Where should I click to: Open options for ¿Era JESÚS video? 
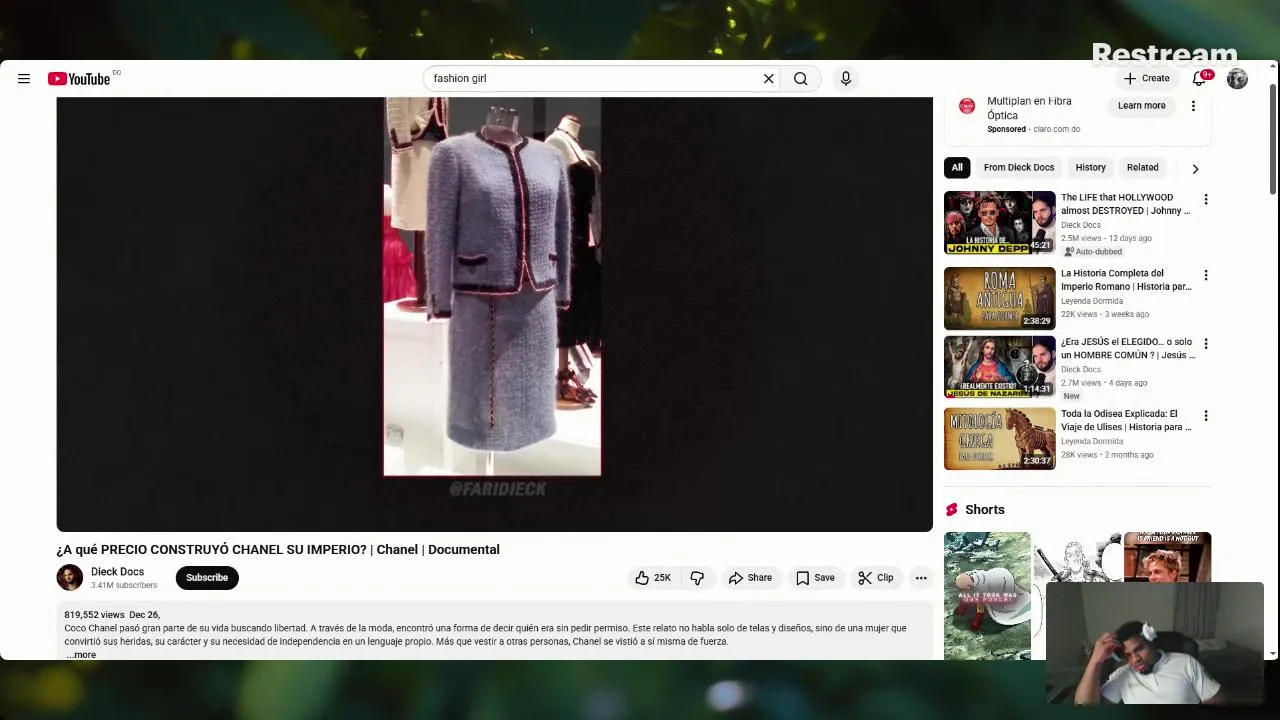pyautogui.click(x=1206, y=344)
